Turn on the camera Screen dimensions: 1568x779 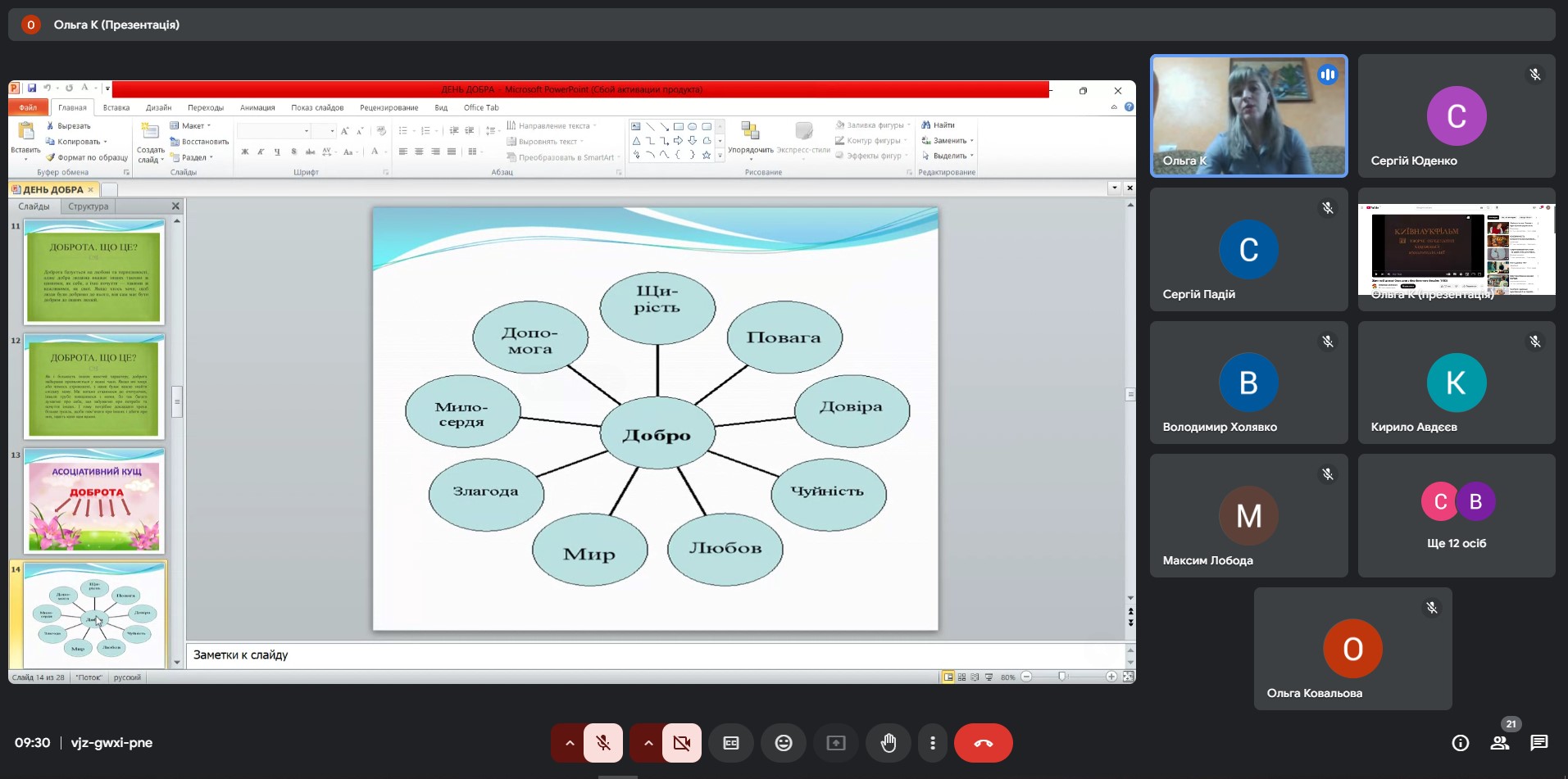(681, 743)
